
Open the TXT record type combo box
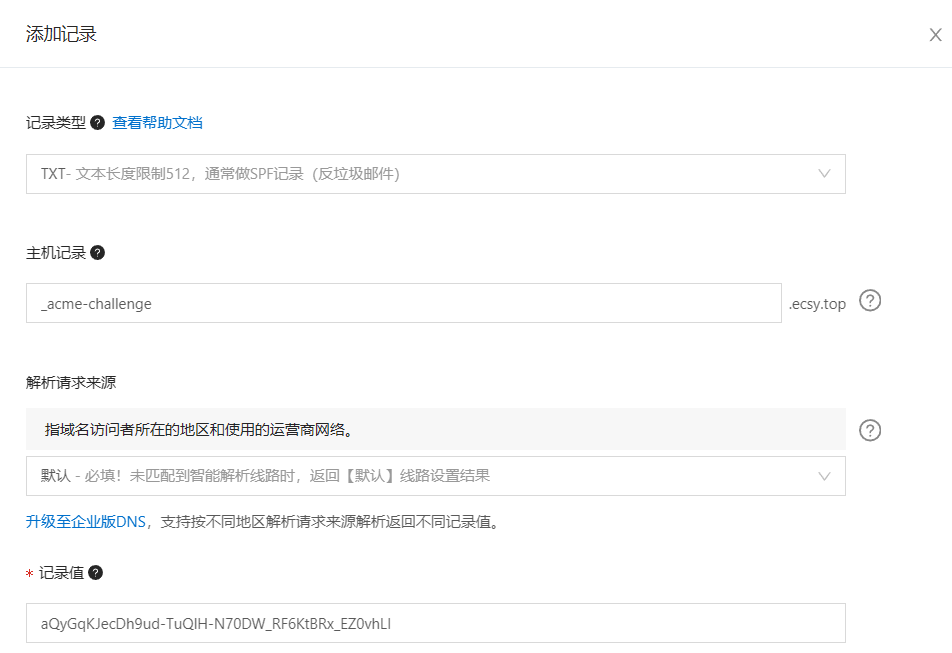tap(435, 174)
